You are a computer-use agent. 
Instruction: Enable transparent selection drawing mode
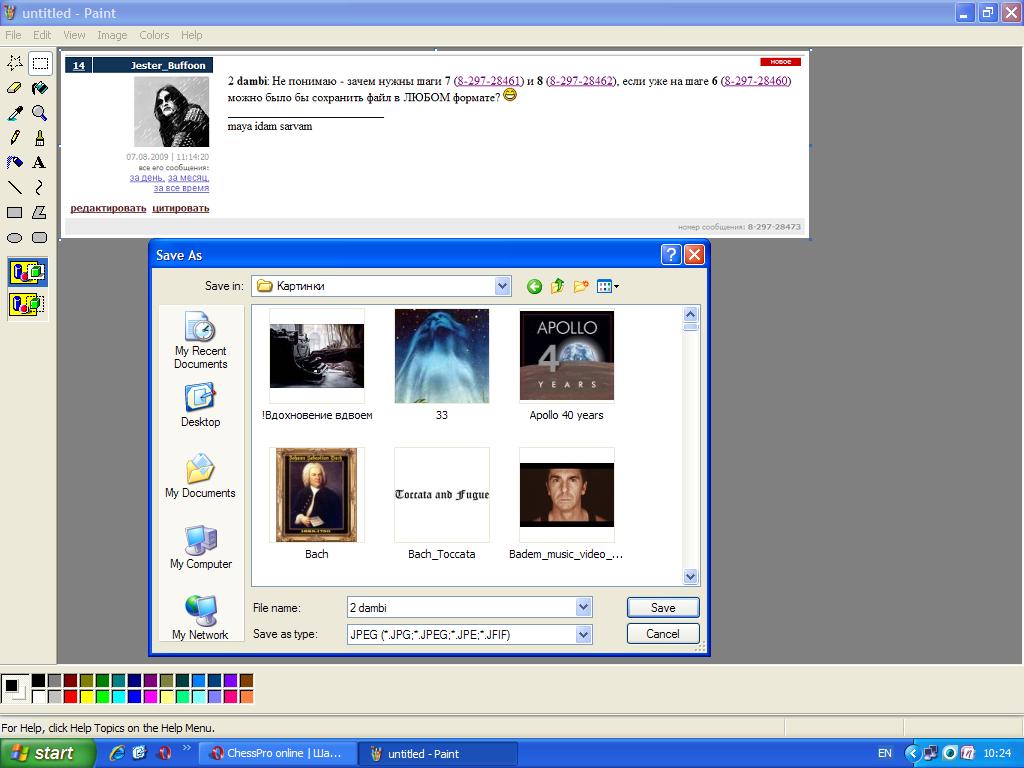27,304
